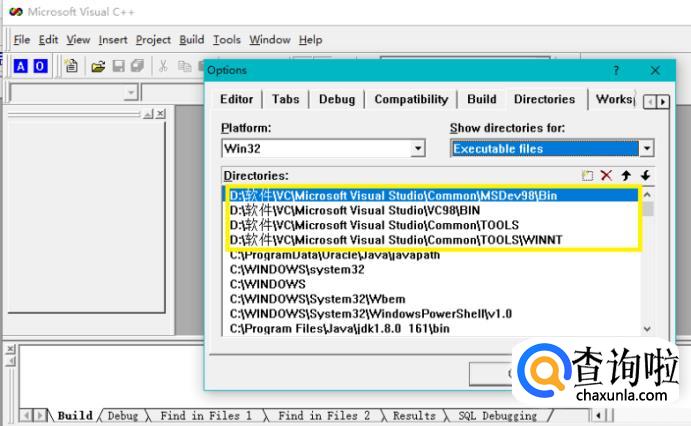Open Show directories for dropdown
The width and height of the screenshot is (691, 426).
pyautogui.click(x=646, y=148)
